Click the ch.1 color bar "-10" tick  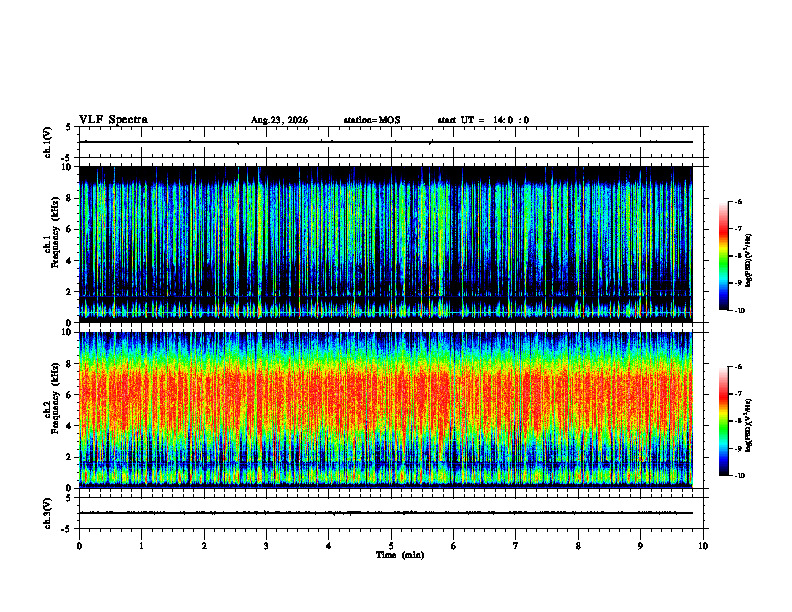(x=739, y=311)
